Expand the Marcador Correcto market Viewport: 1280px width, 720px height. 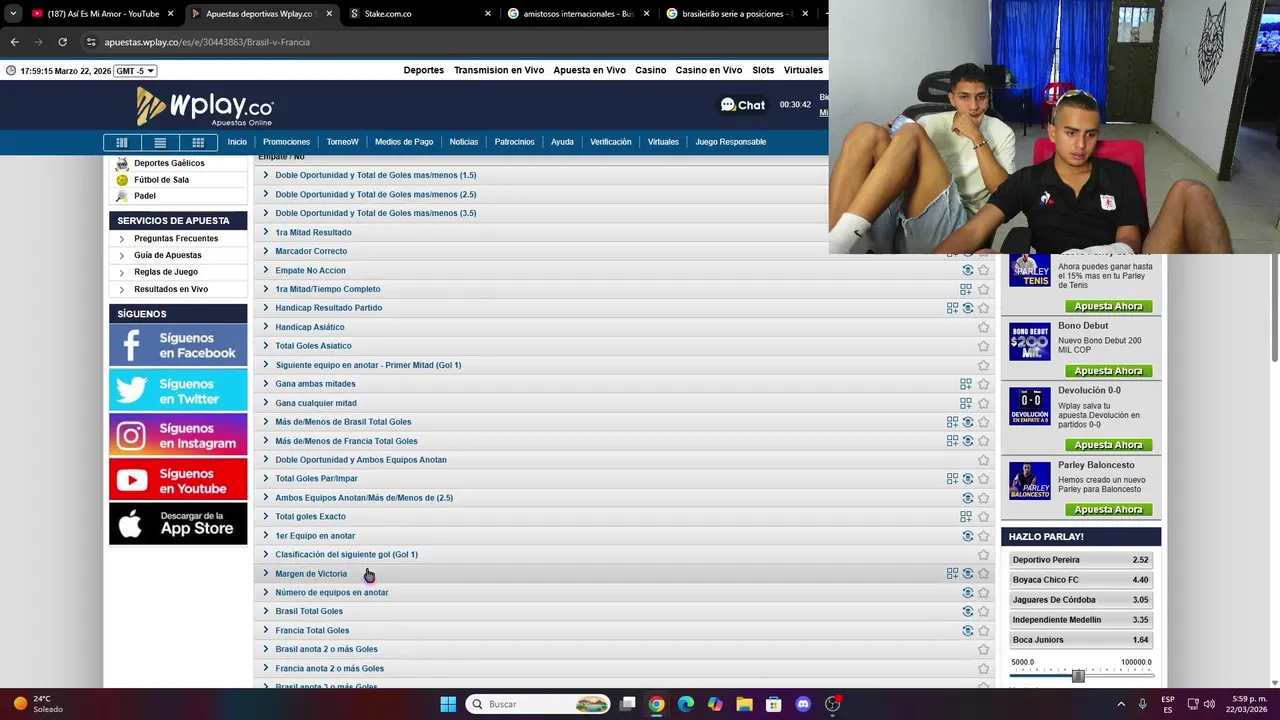(x=311, y=251)
